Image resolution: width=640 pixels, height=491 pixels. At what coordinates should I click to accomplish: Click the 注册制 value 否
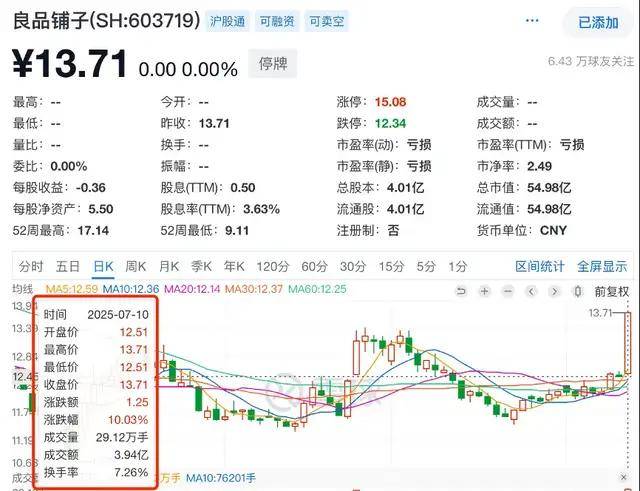pos(393,231)
